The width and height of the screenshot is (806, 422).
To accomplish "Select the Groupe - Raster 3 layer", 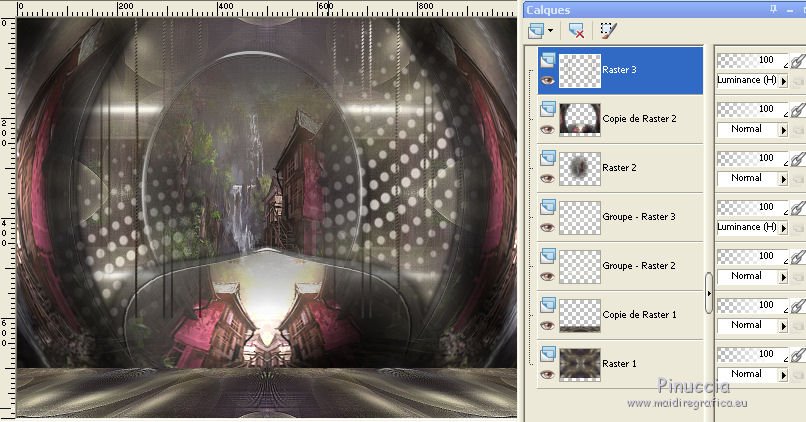I will click(639, 217).
